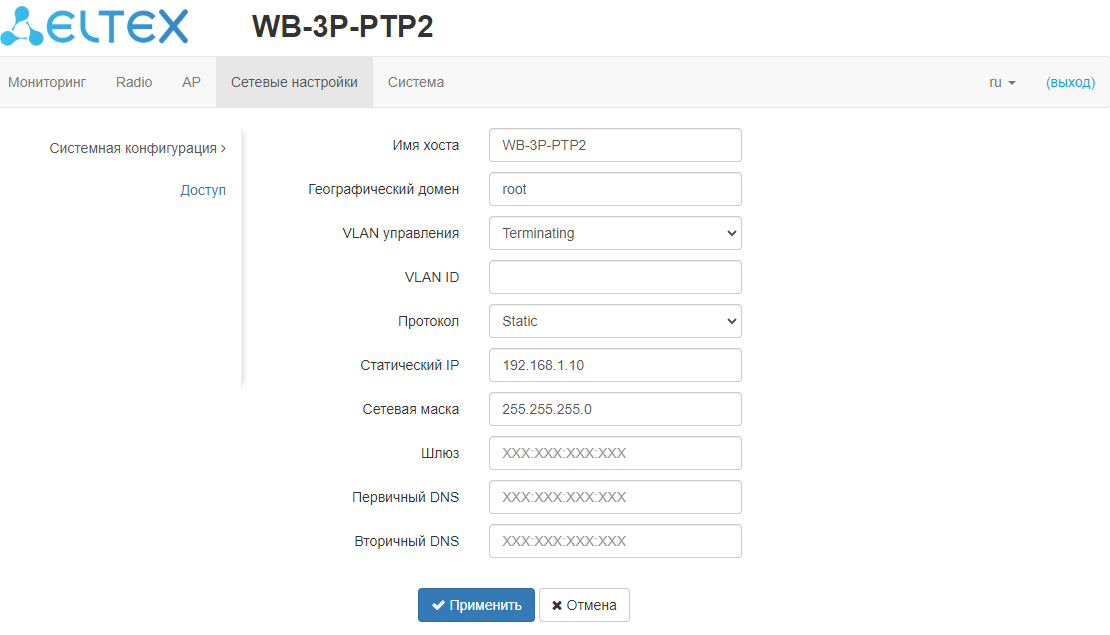Screen dimensions: 1110x635
Task: Open the ru language dropdown
Action: click(x=1002, y=82)
